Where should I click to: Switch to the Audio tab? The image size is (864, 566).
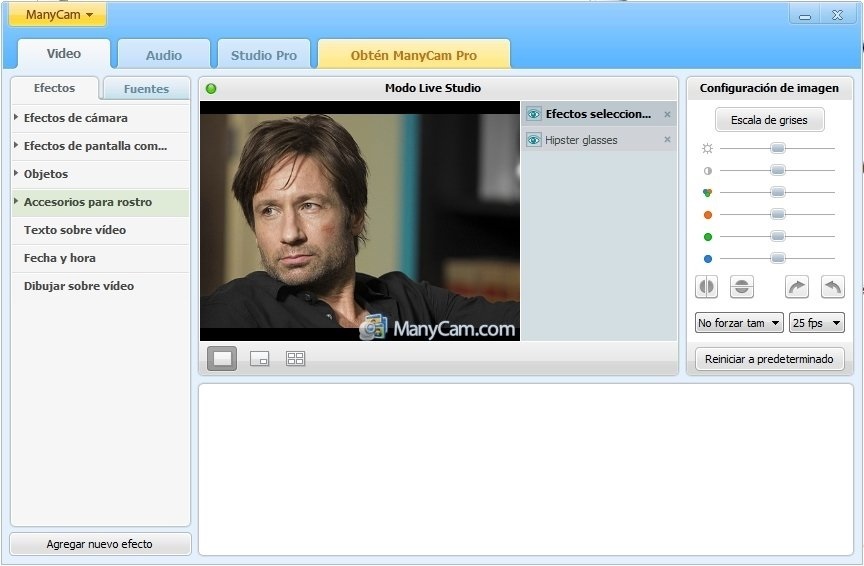164,55
